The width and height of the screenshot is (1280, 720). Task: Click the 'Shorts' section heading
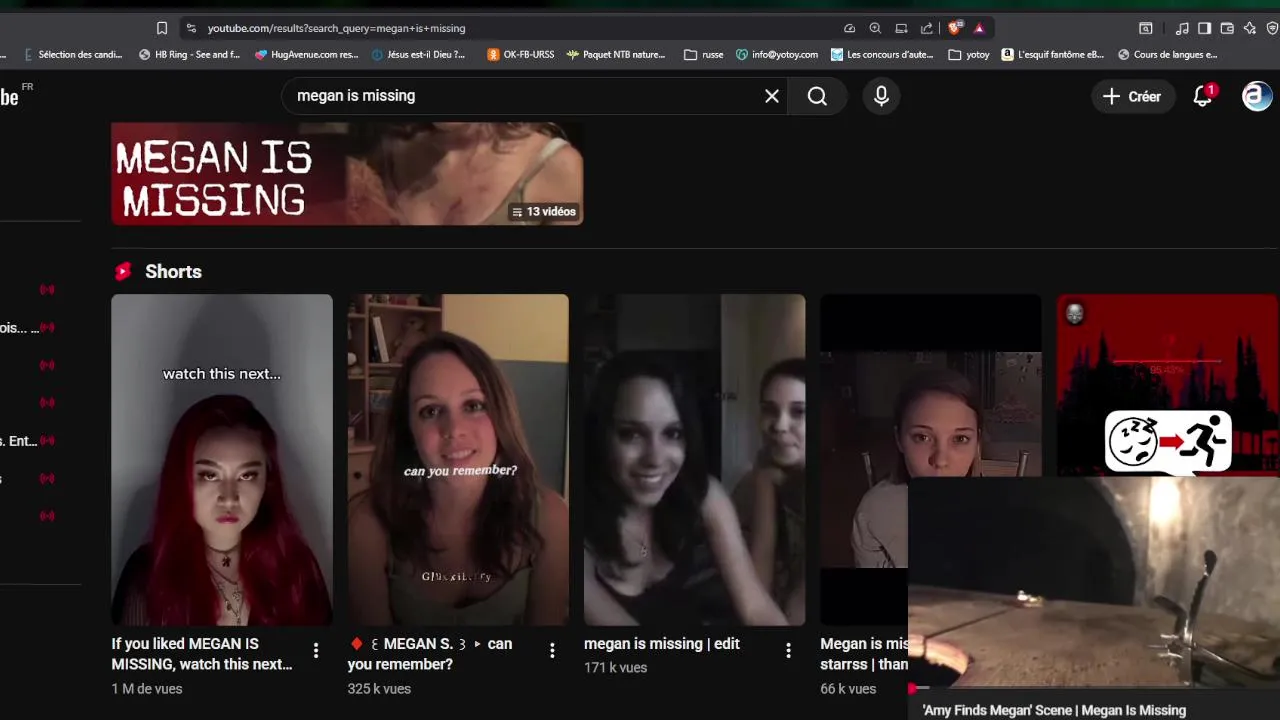point(173,271)
